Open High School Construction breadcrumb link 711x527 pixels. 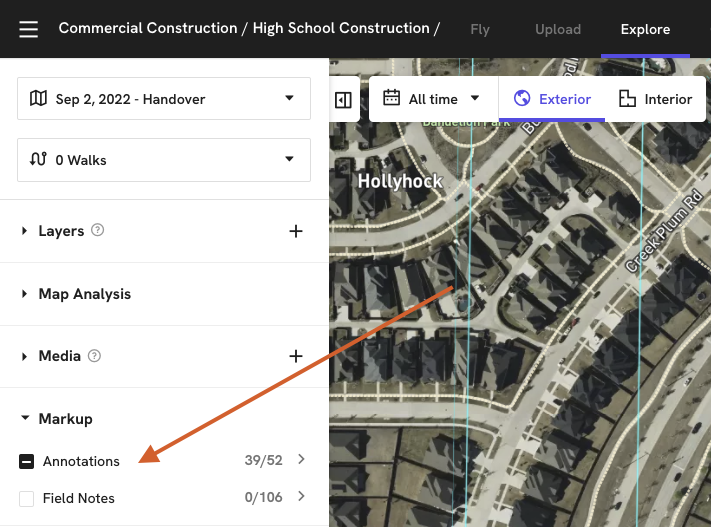pos(341,28)
